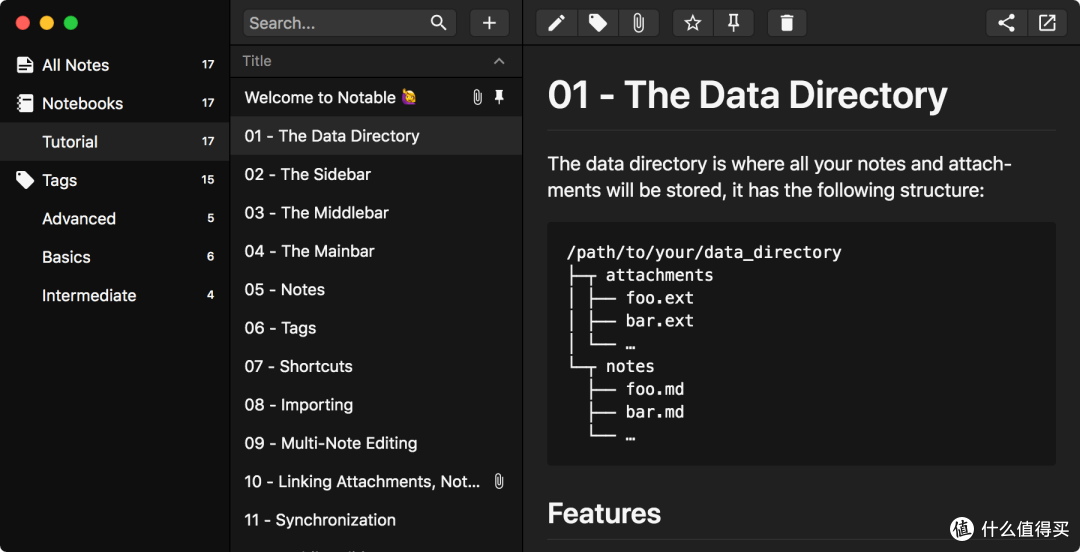Image resolution: width=1080 pixels, height=552 pixels.
Task: Click the attachments line in the code block
Action: point(659,275)
